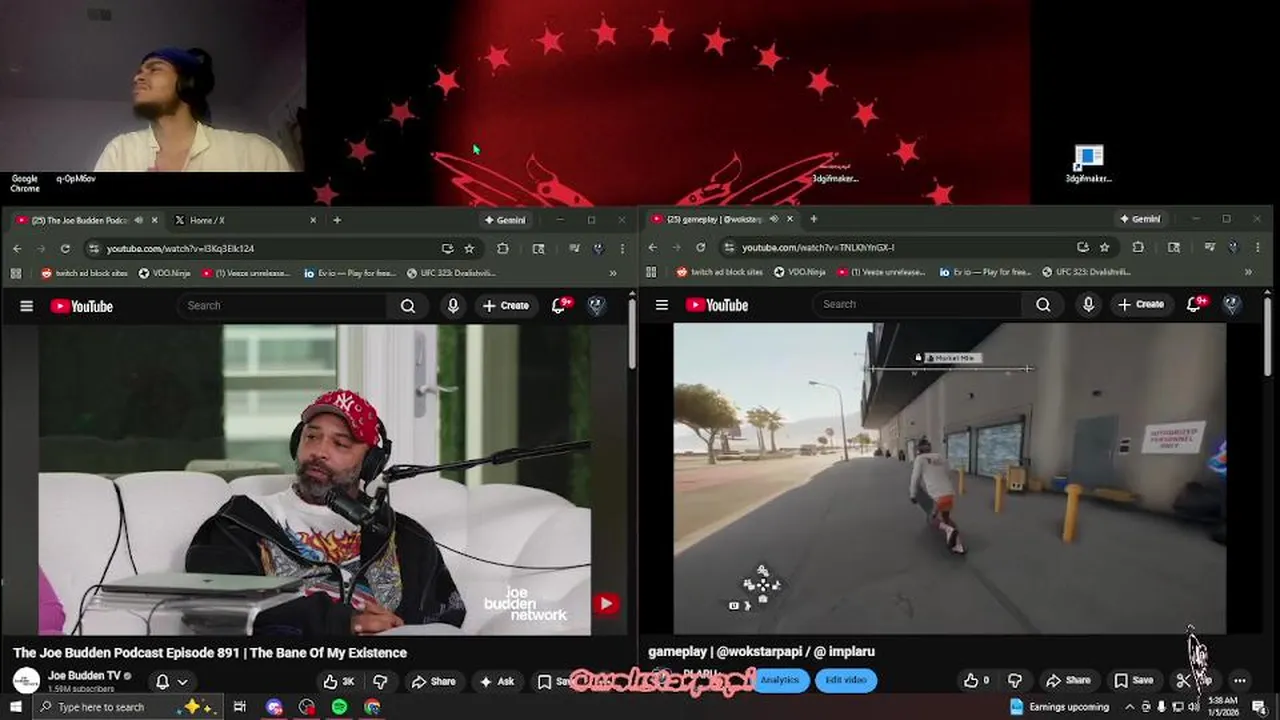Viewport: 1280px width, 720px height.
Task: View site information in Joe Budden address bar
Action: click(93, 248)
